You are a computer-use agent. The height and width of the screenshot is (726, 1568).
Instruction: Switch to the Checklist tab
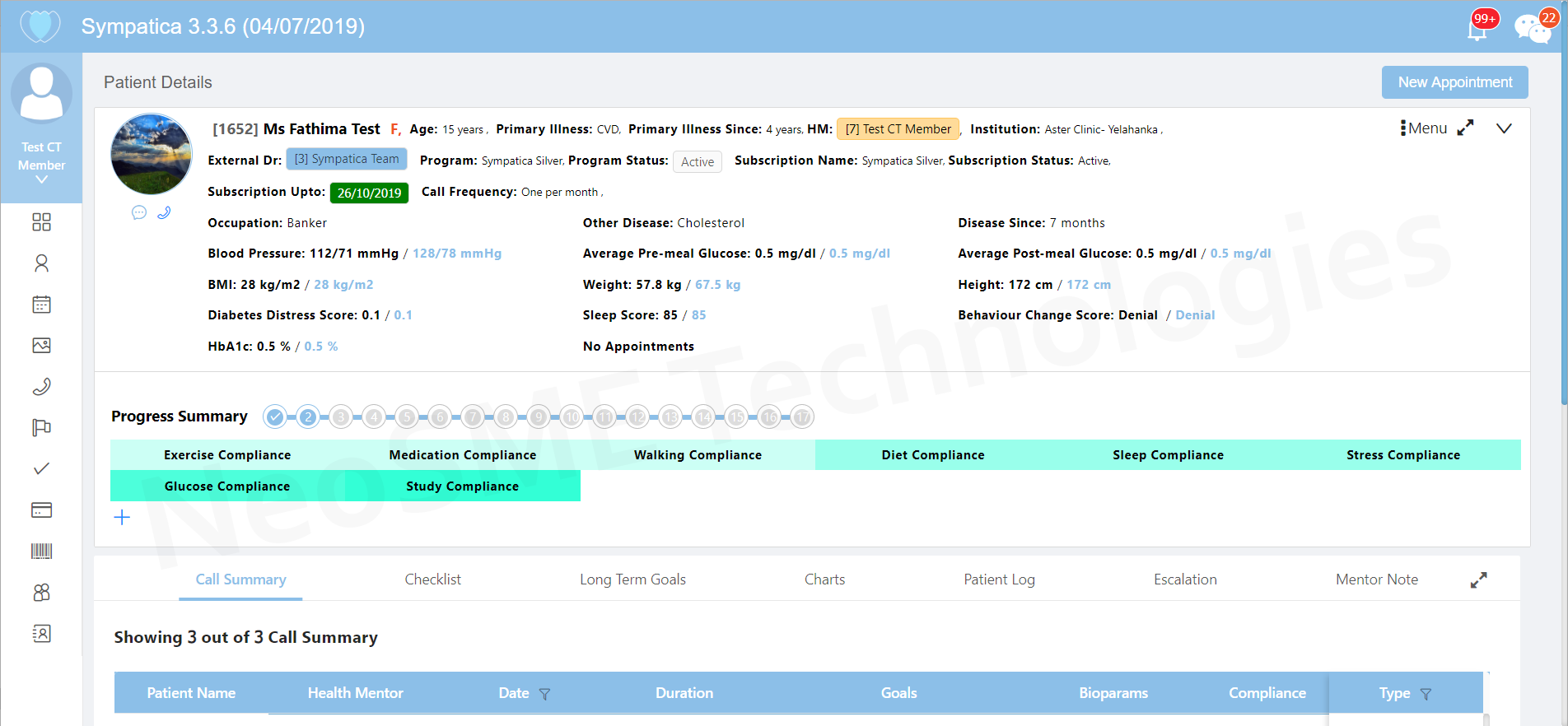click(432, 579)
